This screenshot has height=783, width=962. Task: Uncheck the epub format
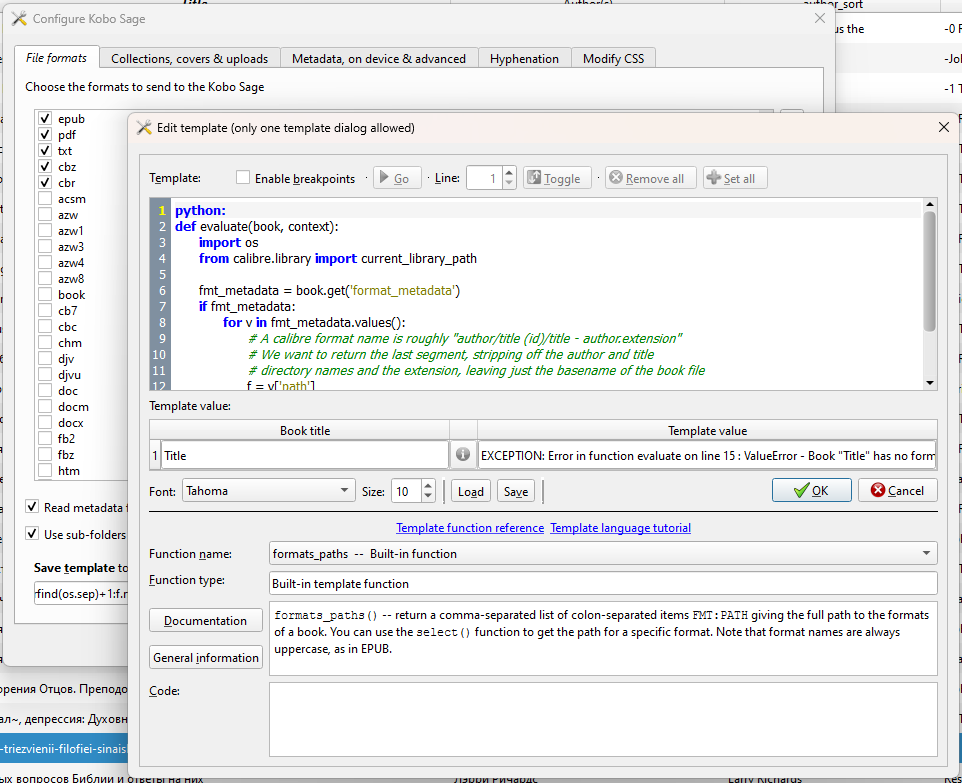tap(45, 118)
